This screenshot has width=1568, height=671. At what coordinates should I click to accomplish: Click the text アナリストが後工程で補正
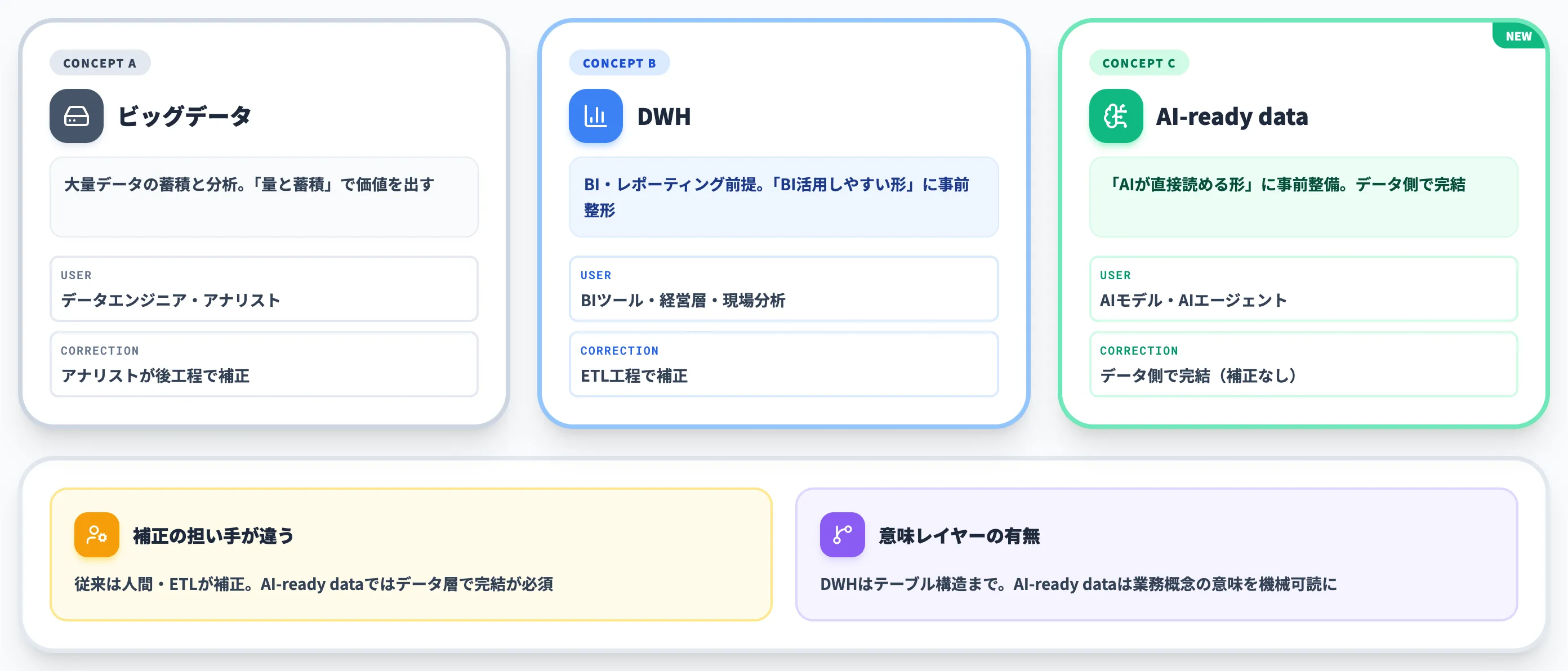(x=155, y=375)
